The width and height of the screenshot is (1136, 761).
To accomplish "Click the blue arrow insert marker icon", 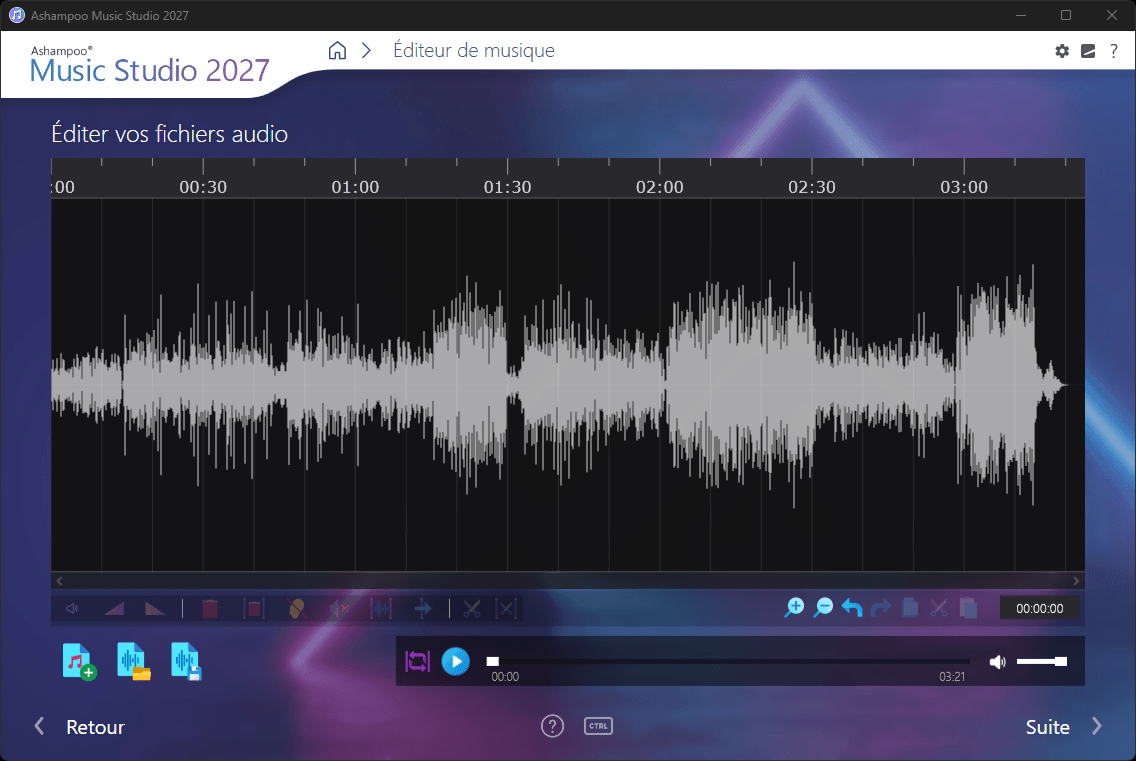I will [x=422, y=609].
